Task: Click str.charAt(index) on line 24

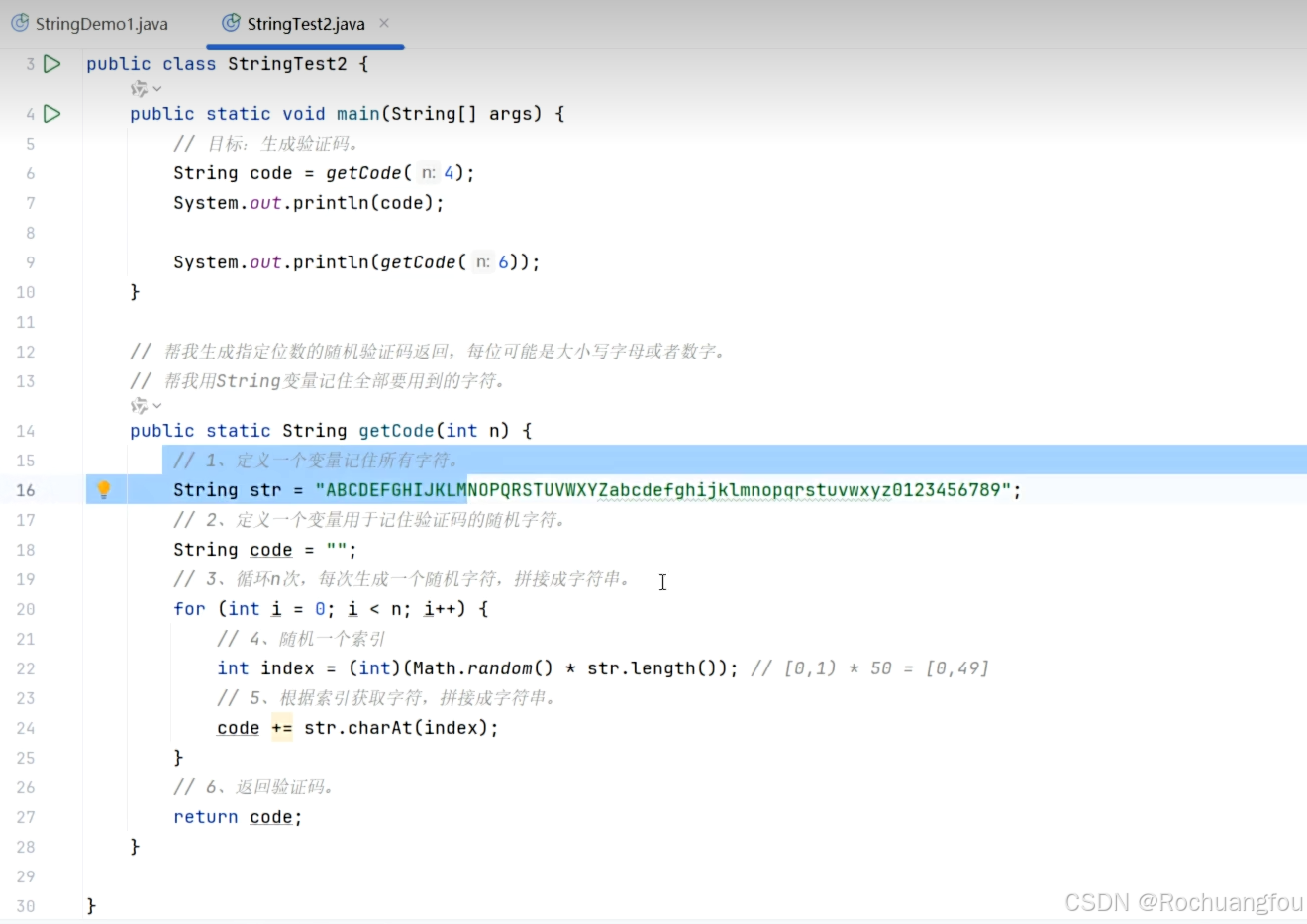Action: [x=396, y=728]
